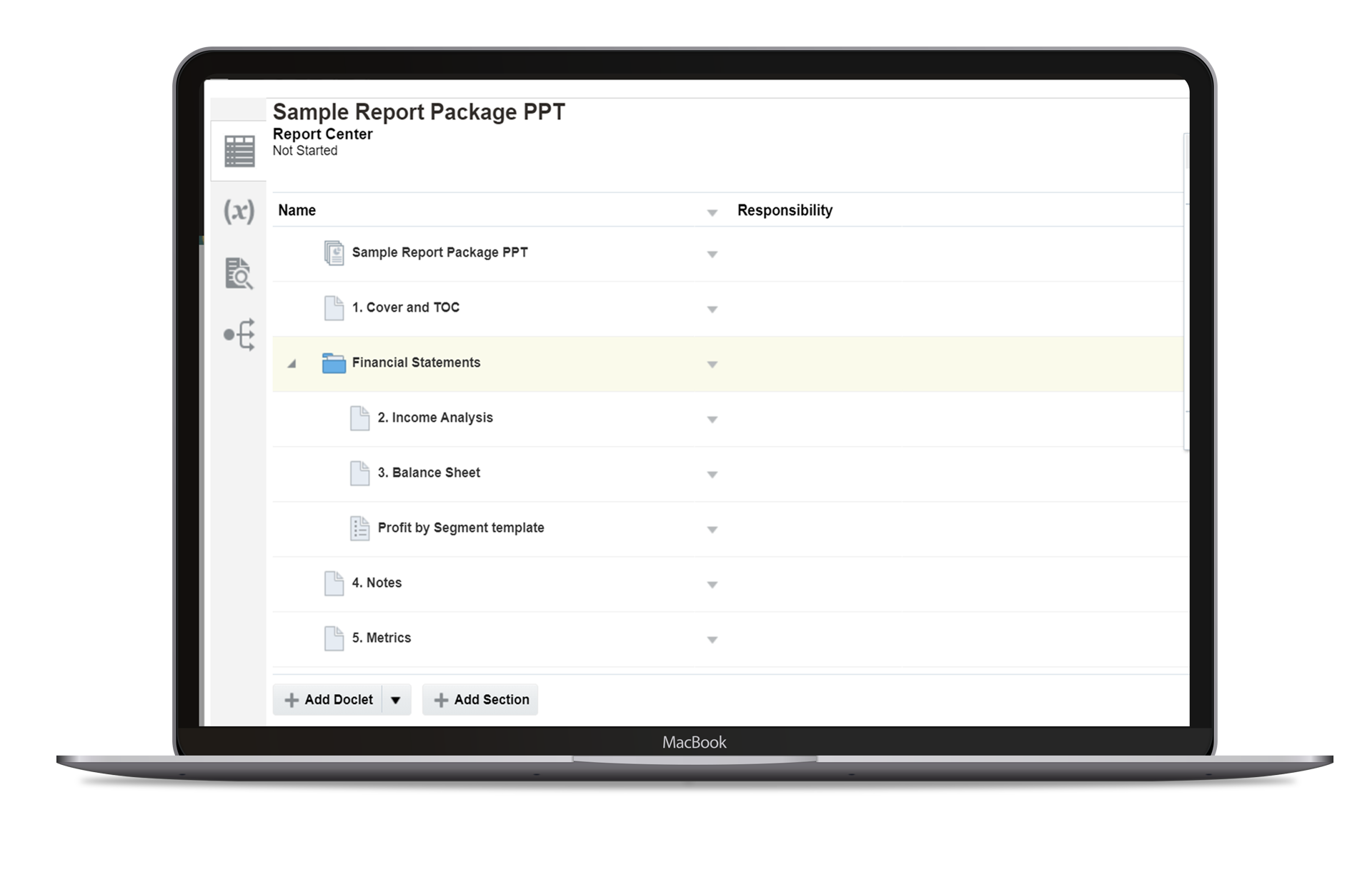Open actions dropdown for 1. Cover and TOC
This screenshot has height=870, width=1372.
click(x=712, y=310)
